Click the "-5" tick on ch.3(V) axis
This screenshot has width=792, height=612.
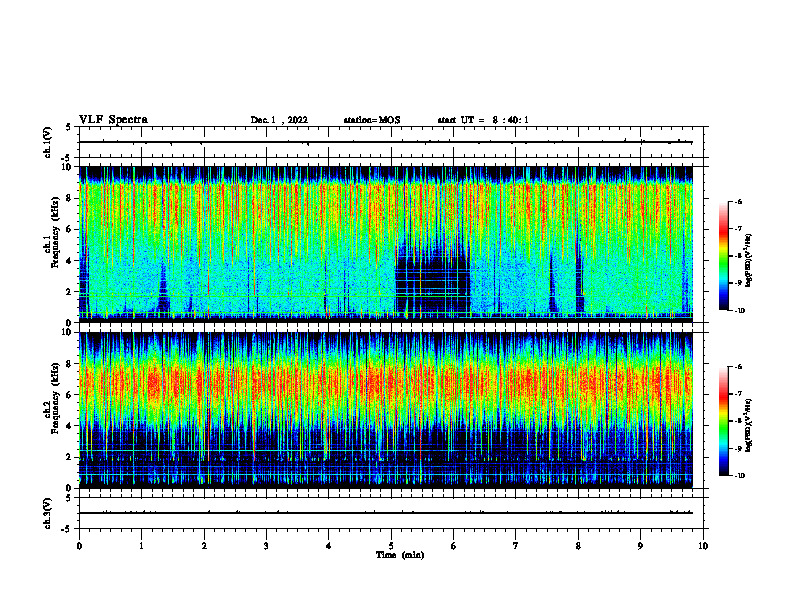pos(66,529)
